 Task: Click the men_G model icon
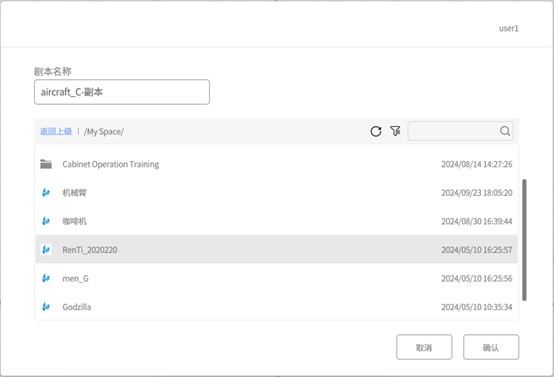46,278
